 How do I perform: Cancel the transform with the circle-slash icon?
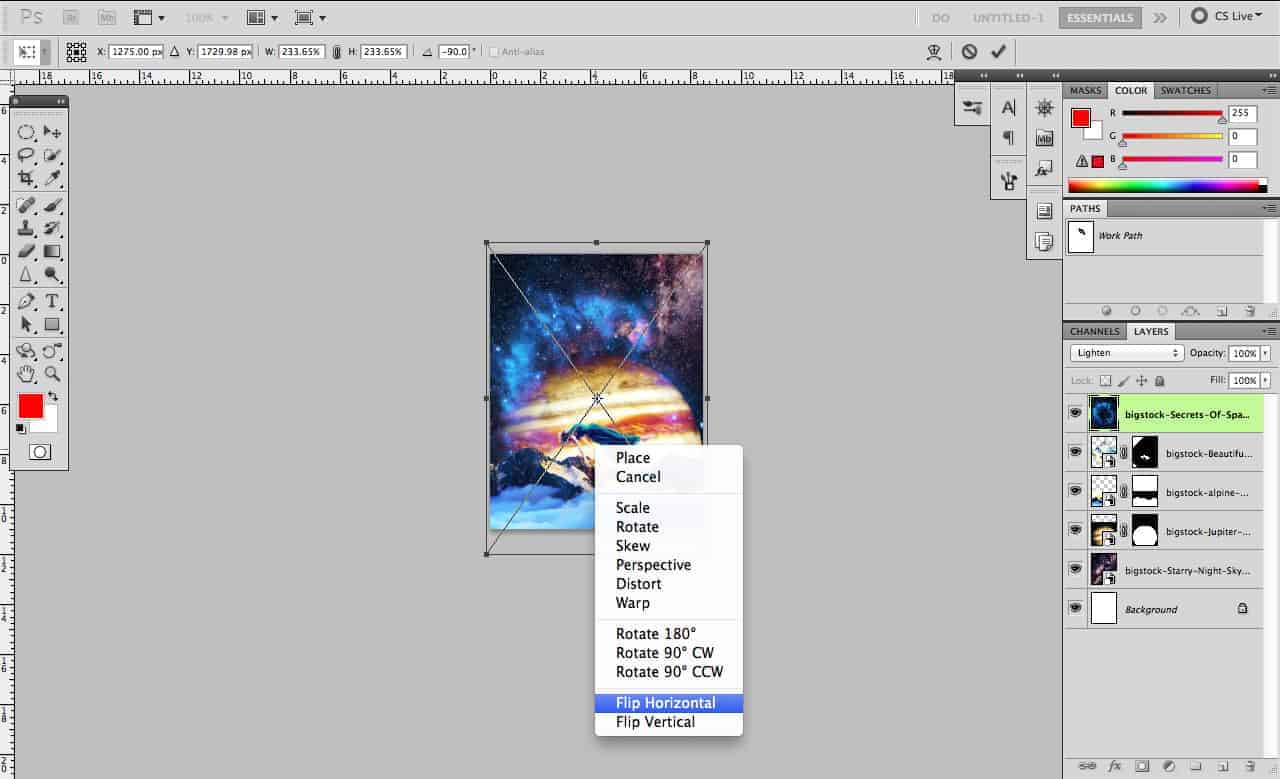pyautogui.click(x=969, y=51)
